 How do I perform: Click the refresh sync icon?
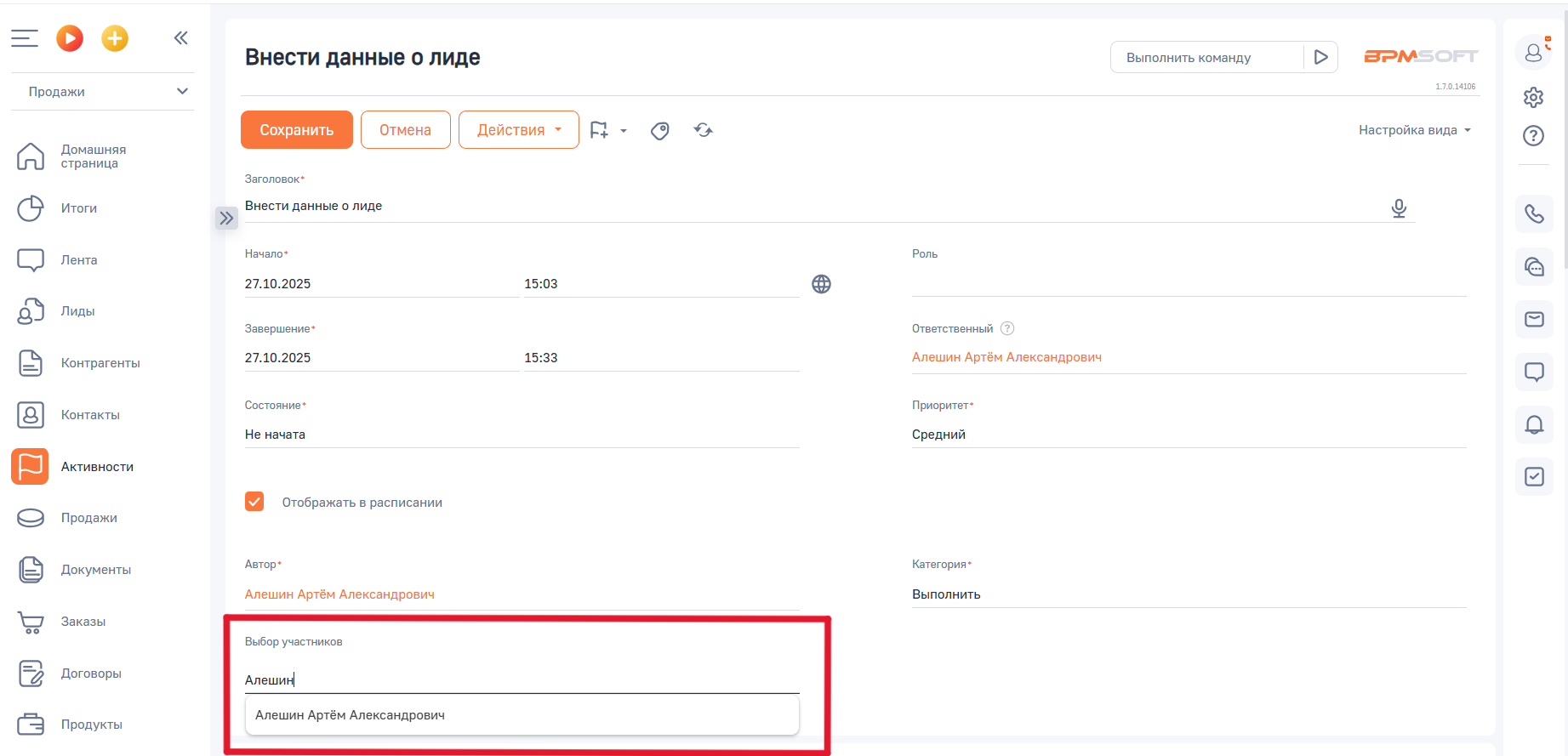pos(704,130)
